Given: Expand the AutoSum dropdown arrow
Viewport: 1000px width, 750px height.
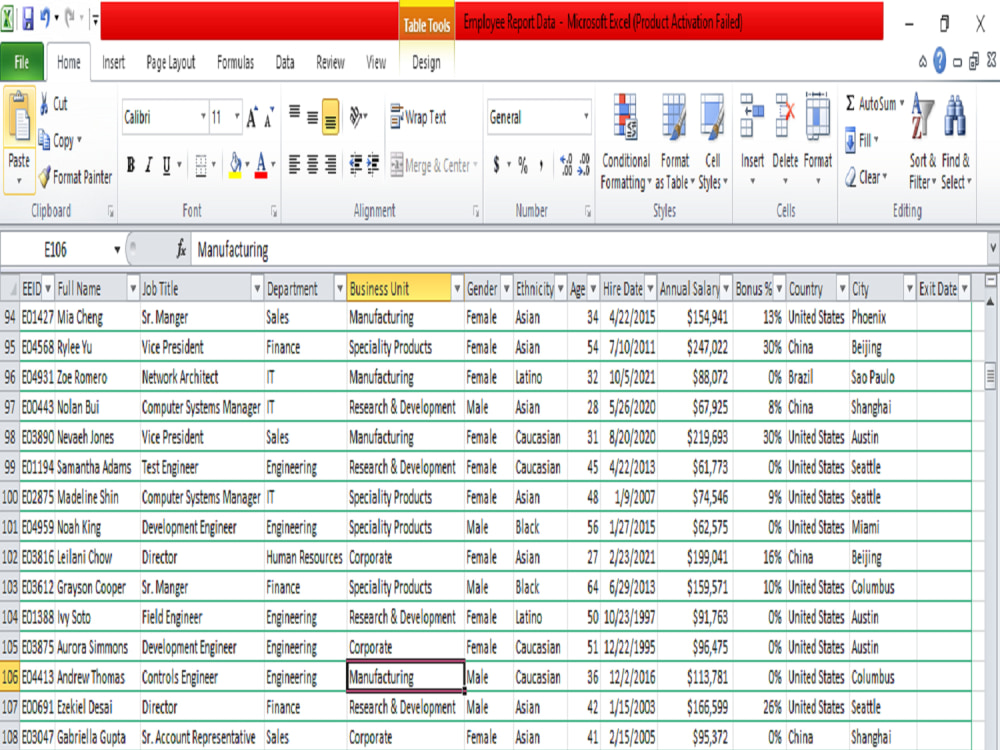Looking at the screenshot, I should coord(902,103).
